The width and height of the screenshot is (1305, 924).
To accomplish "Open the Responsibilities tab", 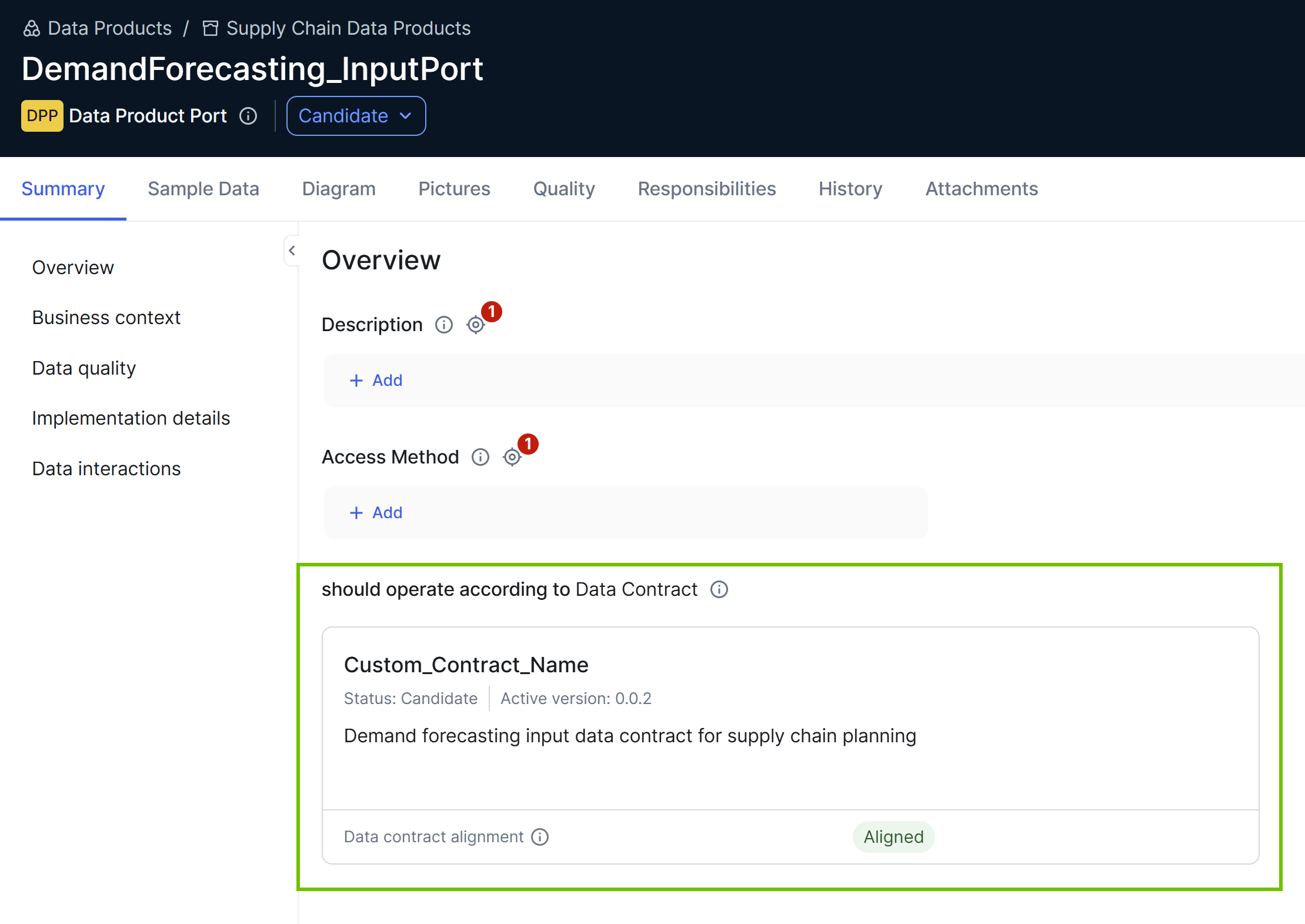I will pos(707,189).
